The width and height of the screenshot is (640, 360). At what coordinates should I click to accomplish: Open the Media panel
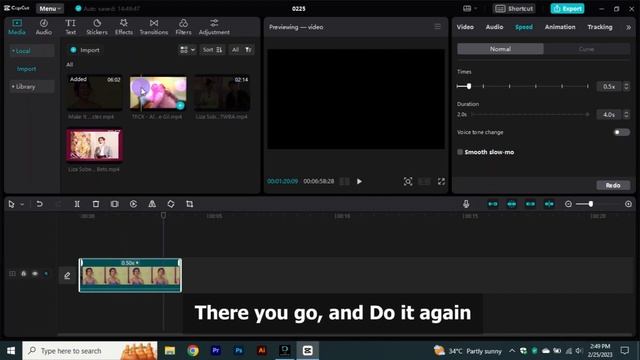coord(17,27)
